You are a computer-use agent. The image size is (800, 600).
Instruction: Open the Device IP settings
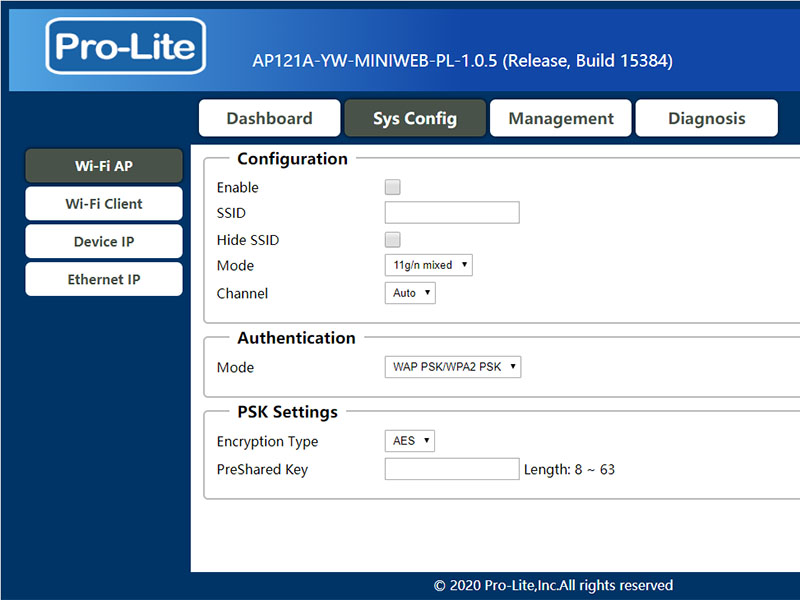[104, 241]
